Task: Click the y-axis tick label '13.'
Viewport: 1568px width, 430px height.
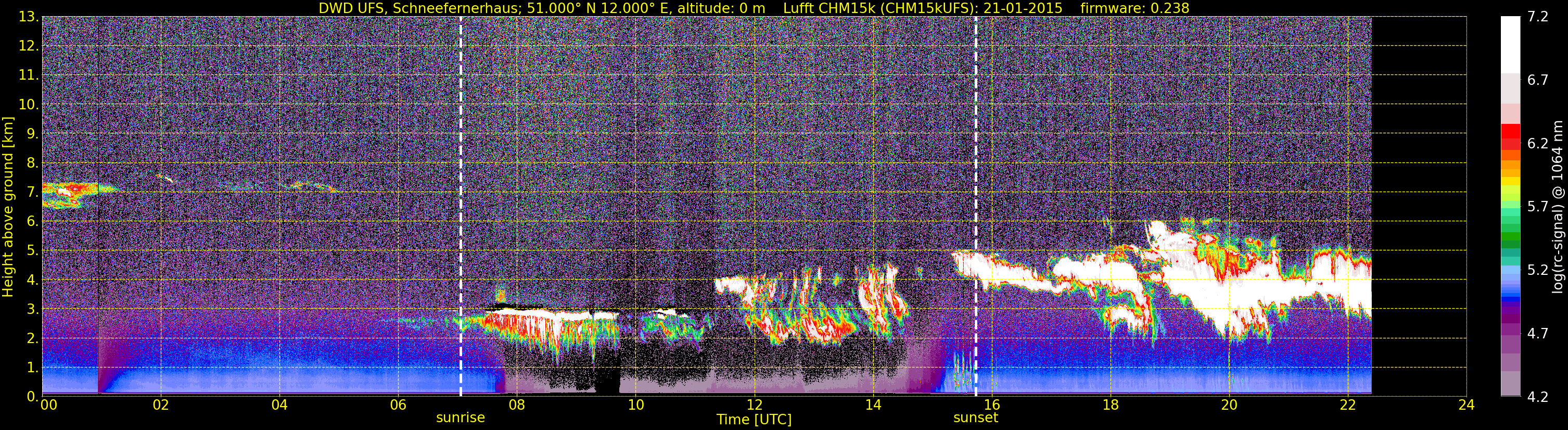Action: point(28,17)
